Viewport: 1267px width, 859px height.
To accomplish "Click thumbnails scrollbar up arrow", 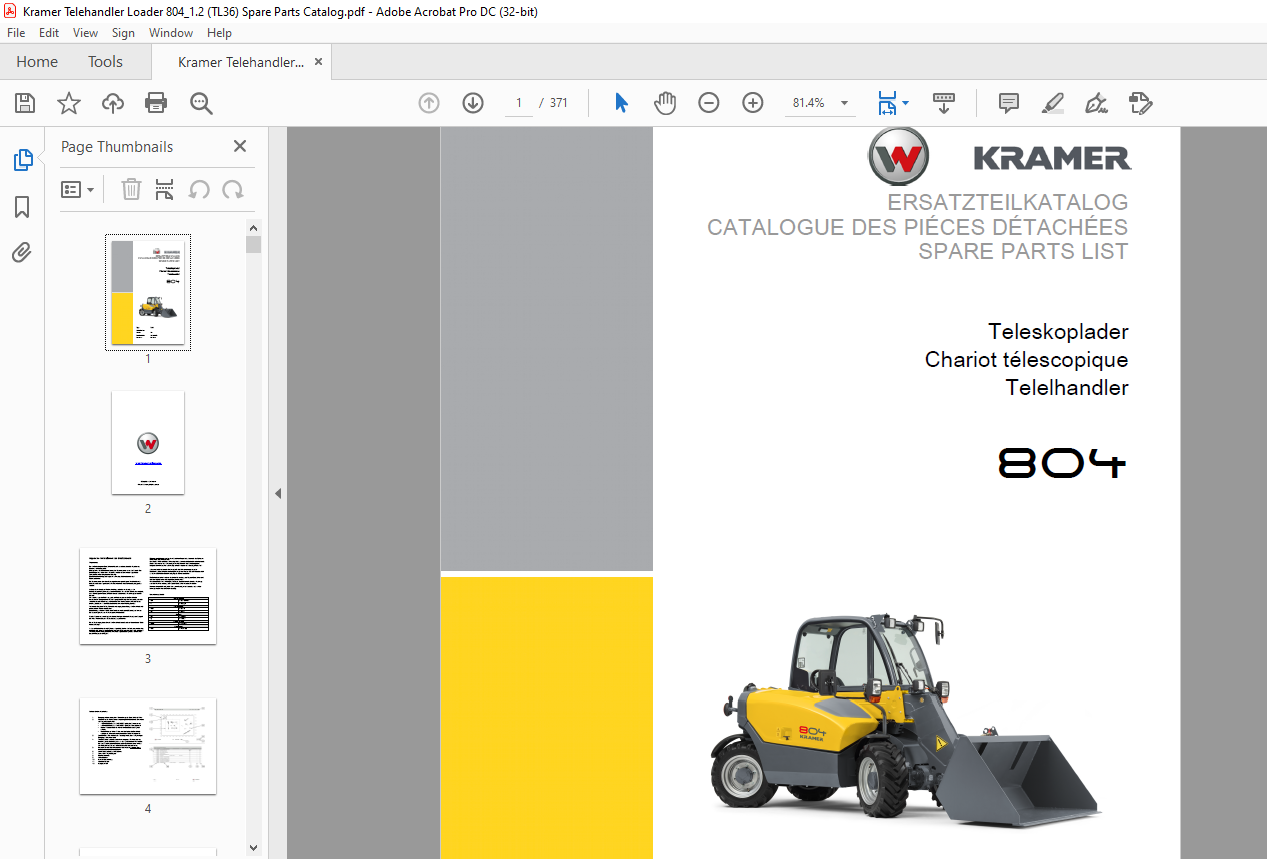I will coord(254,229).
